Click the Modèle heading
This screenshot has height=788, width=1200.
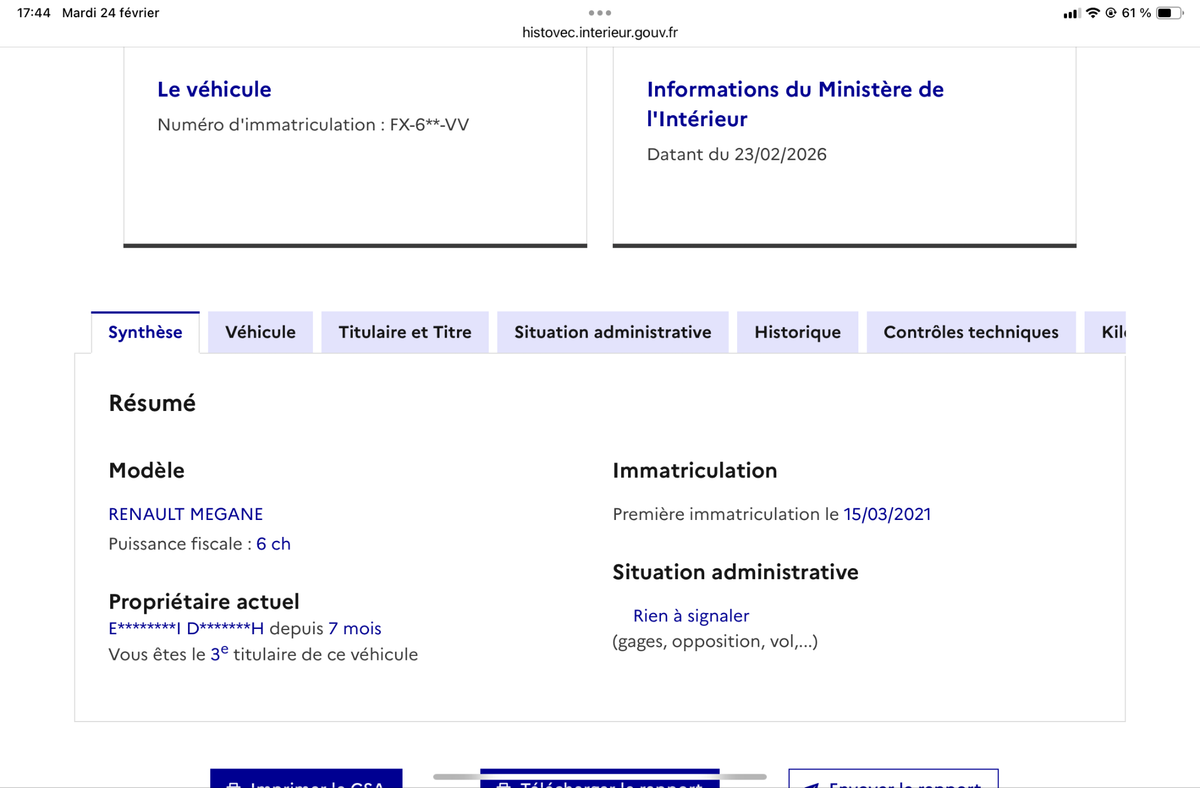click(146, 470)
